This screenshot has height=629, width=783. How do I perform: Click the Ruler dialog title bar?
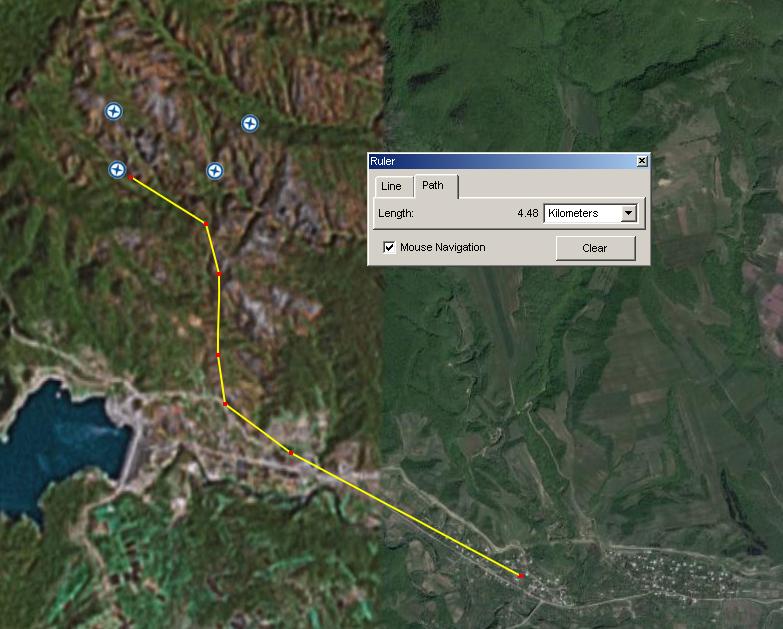click(x=509, y=161)
